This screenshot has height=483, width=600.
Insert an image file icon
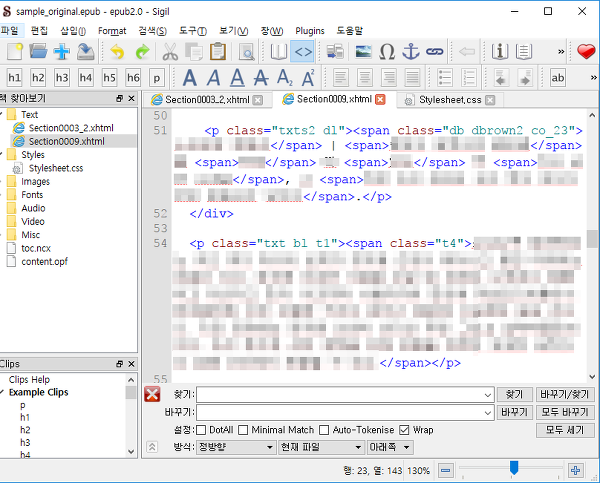363,52
